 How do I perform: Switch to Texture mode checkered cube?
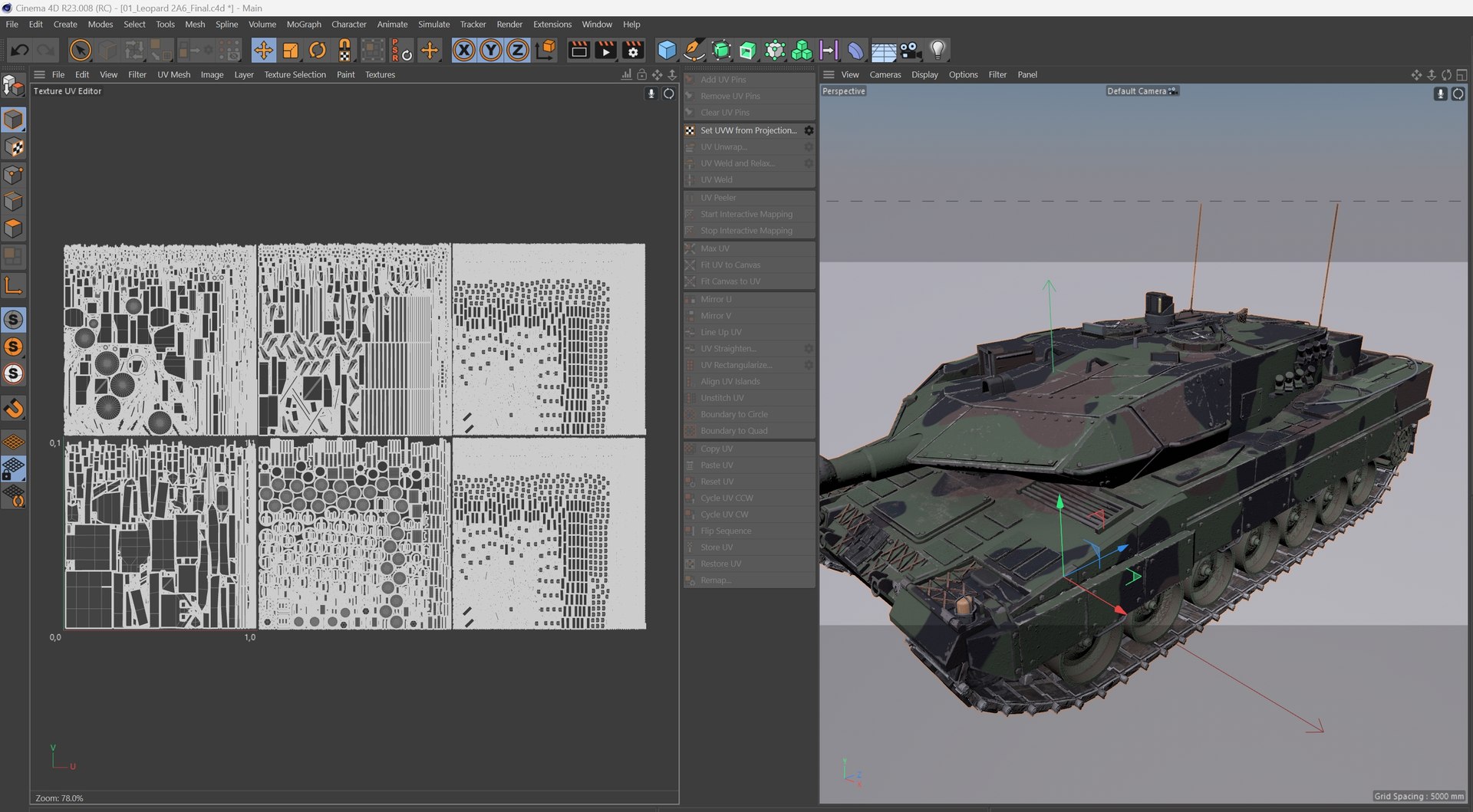13,147
